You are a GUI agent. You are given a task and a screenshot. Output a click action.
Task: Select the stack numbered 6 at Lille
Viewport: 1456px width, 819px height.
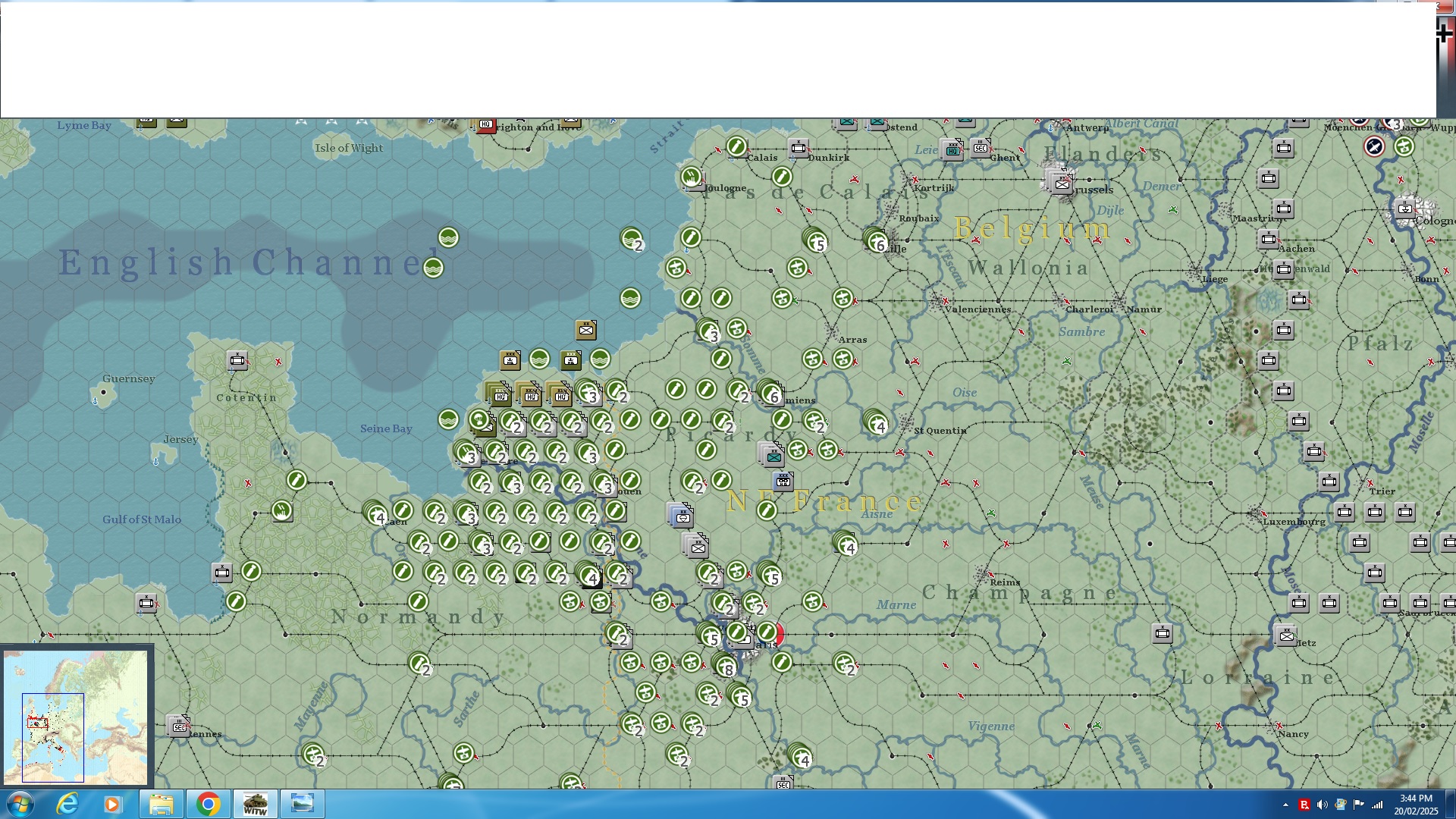click(x=877, y=241)
